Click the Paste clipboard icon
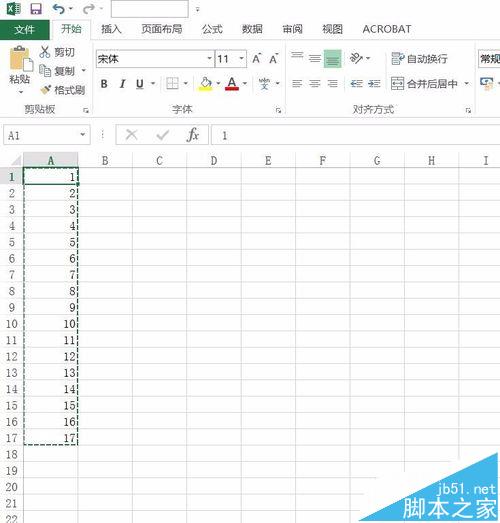Screen dimensions: 500x523 tap(21, 59)
